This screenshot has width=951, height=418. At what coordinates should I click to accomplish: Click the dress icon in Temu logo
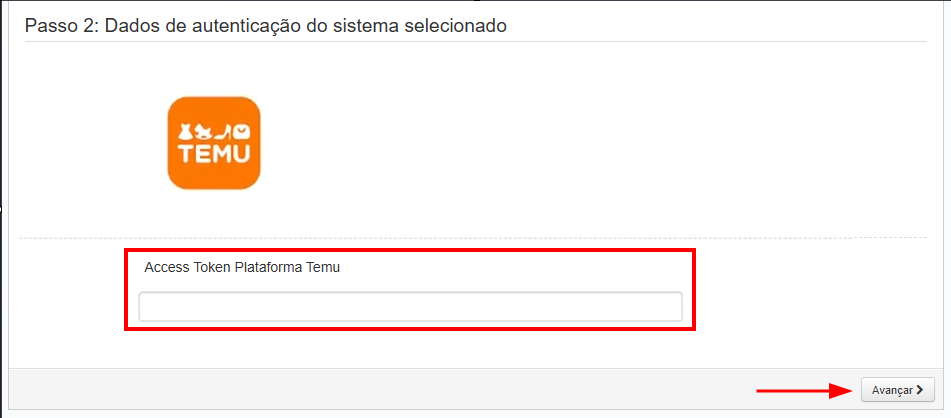coord(184,130)
